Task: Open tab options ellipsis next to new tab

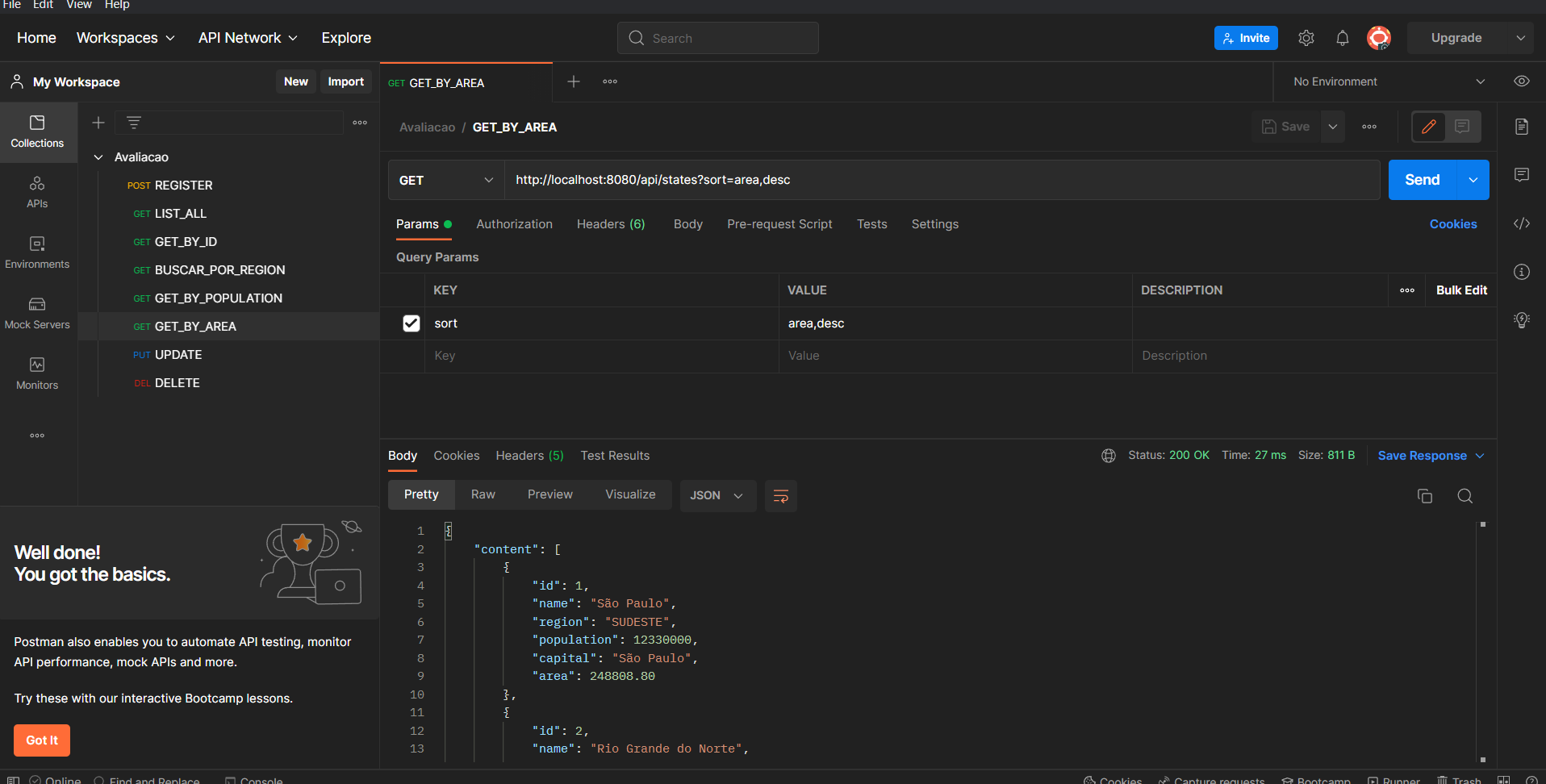Action: [610, 81]
